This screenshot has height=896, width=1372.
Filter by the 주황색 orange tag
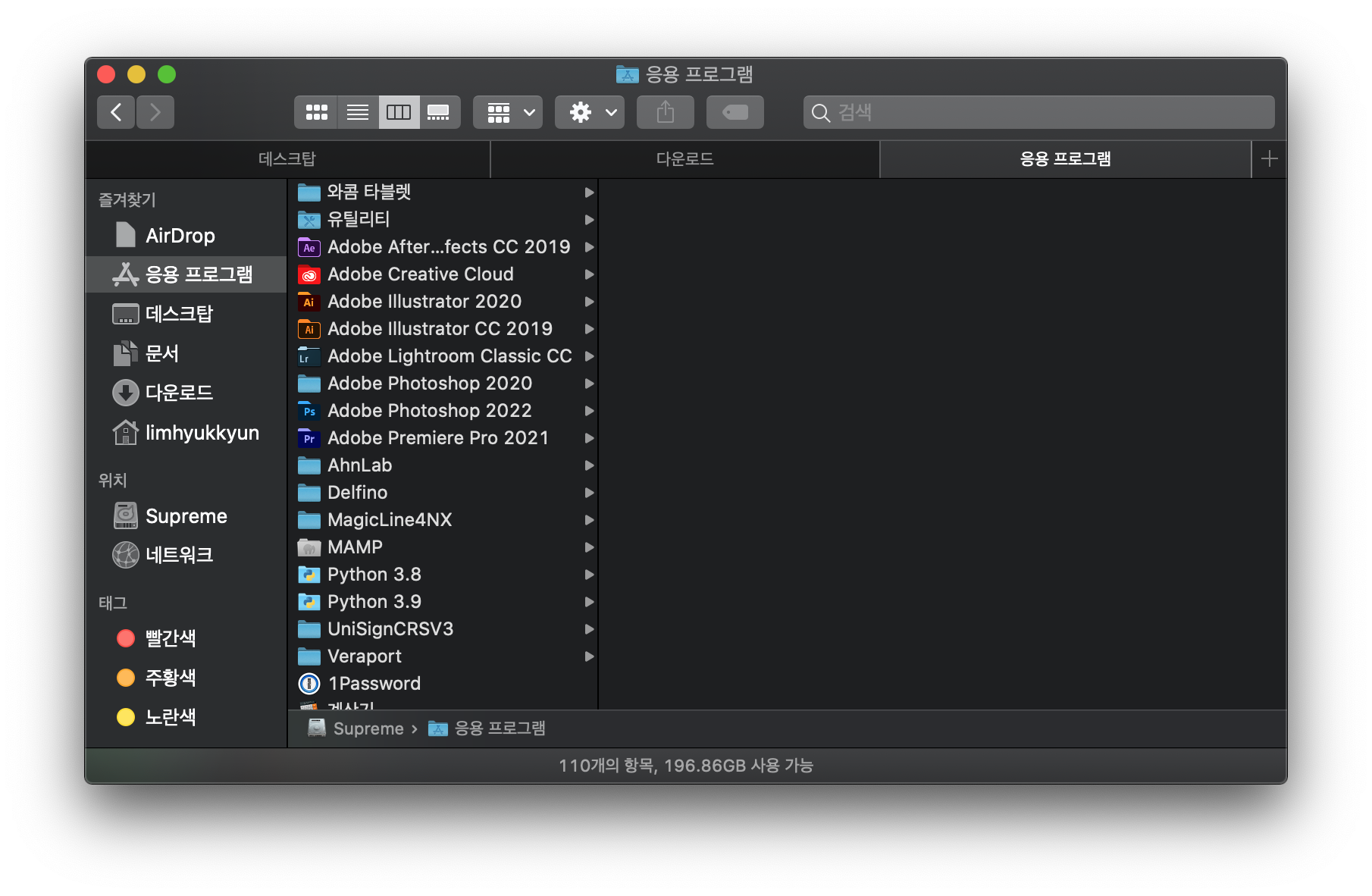[186, 678]
